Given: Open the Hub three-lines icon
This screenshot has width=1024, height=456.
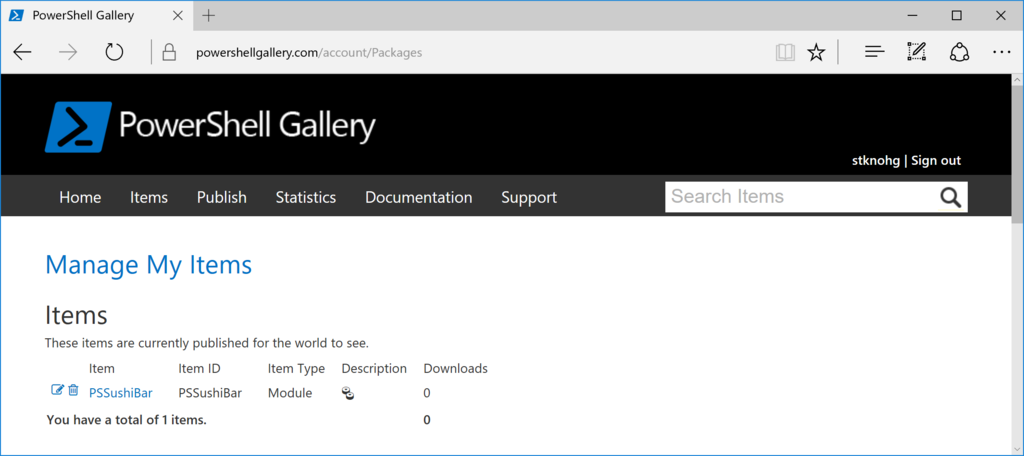Looking at the screenshot, I should tap(874, 52).
